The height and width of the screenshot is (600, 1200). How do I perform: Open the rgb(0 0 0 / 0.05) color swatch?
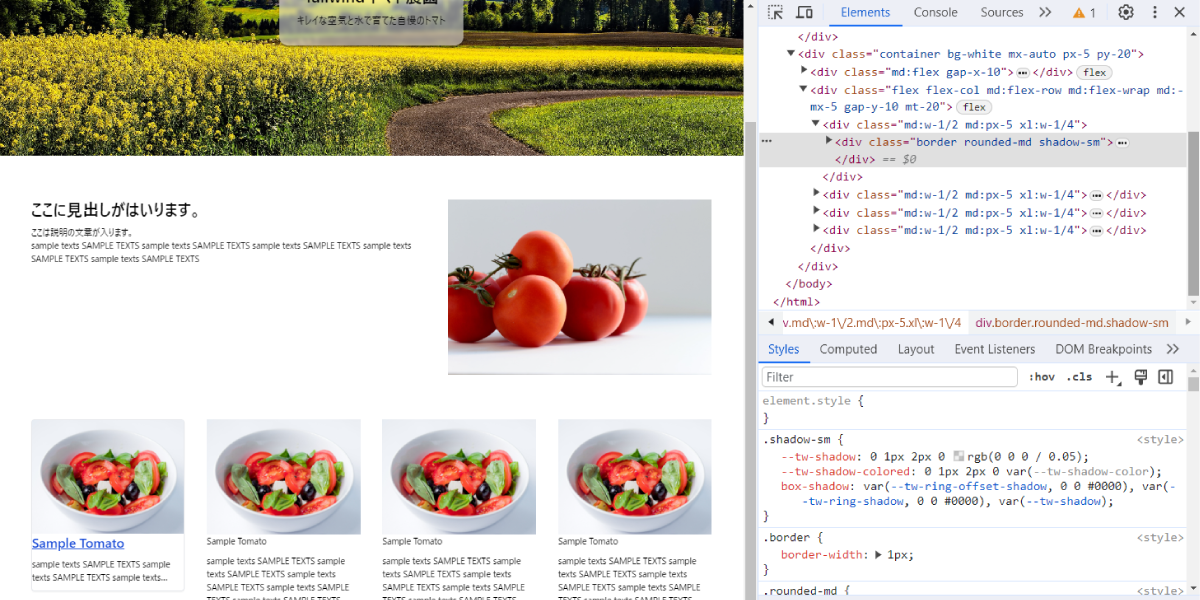[x=959, y=456]
